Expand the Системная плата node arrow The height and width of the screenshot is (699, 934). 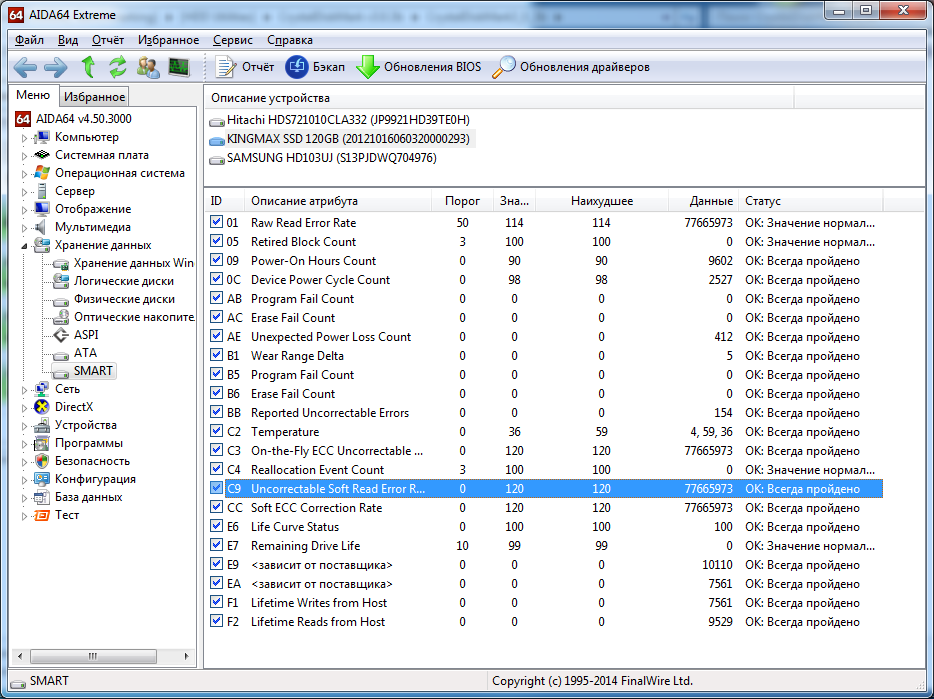pos(24,156)
